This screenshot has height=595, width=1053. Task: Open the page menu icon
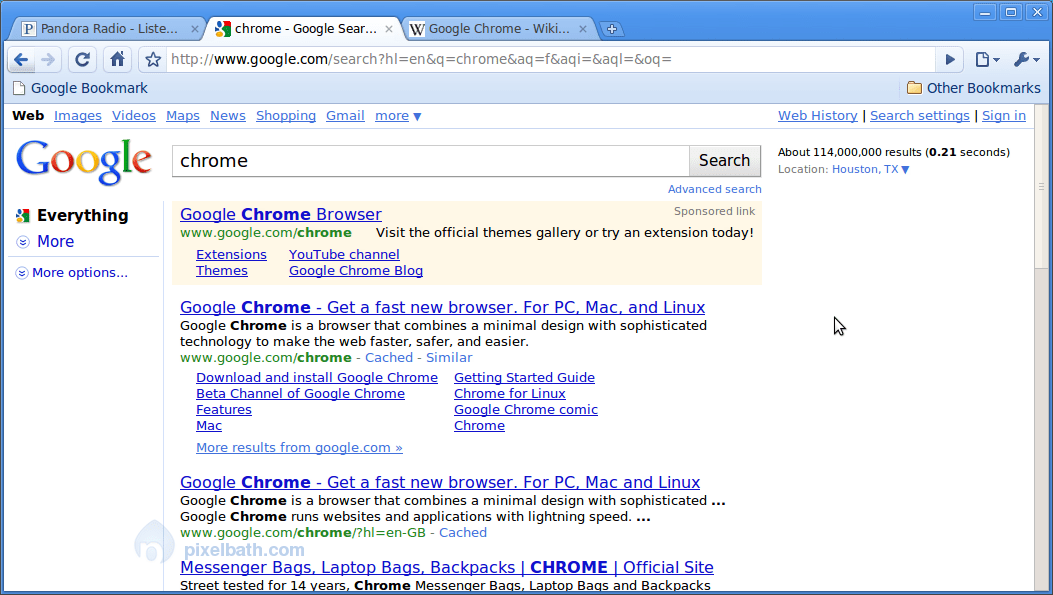click(x=987, y=60)
